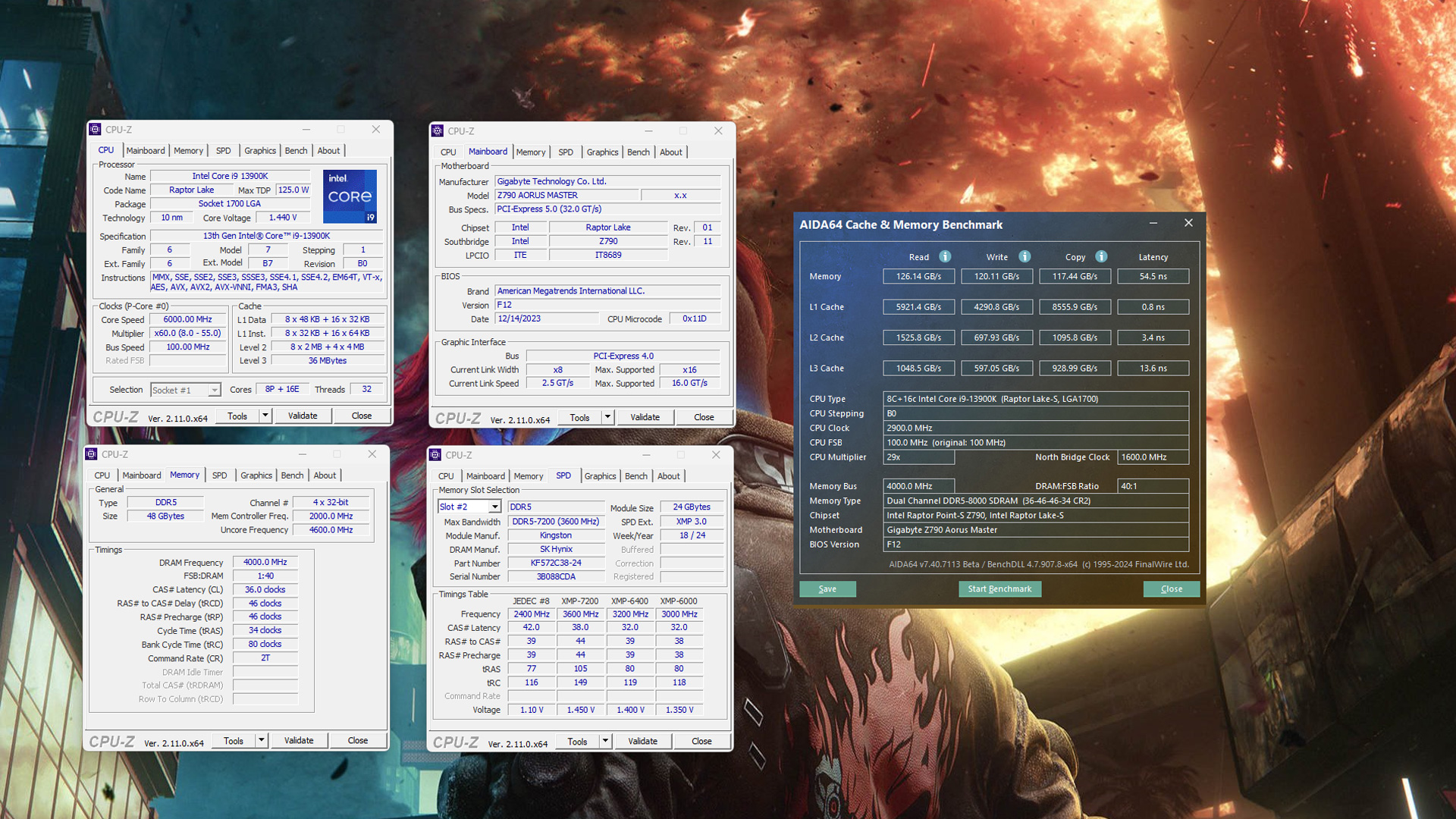The height and width of the screenshot is (819, 1456).
Task: Click the CPU-Z app icon in Mainboard window
Action: [437, 131]
